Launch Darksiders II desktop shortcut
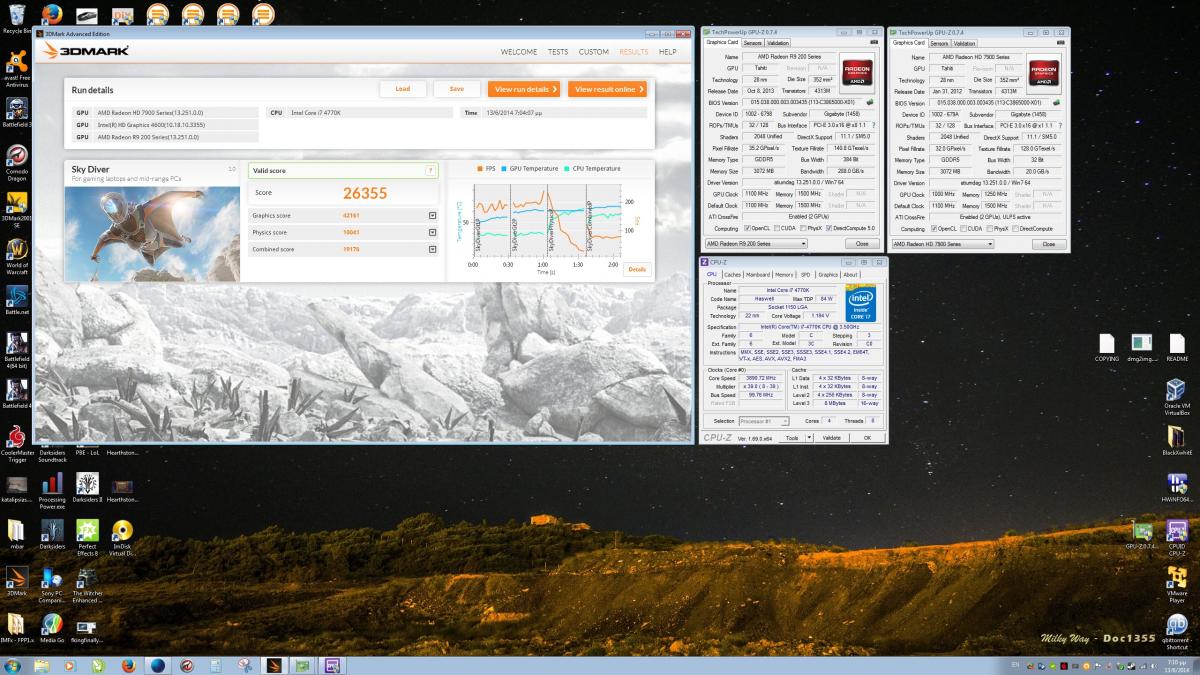 (87, 488)
